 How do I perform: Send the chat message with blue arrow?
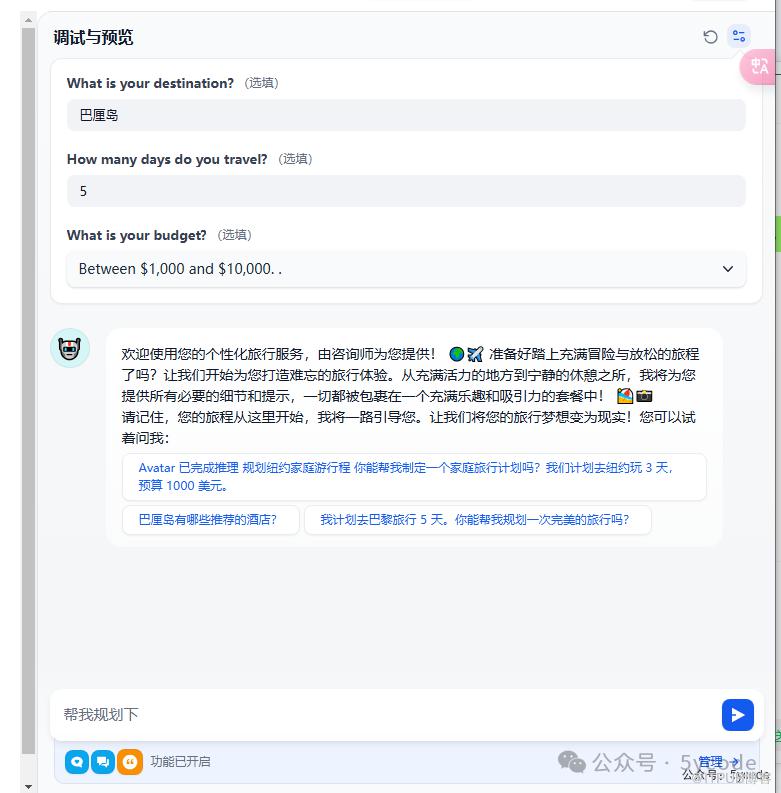click(737, 715)
